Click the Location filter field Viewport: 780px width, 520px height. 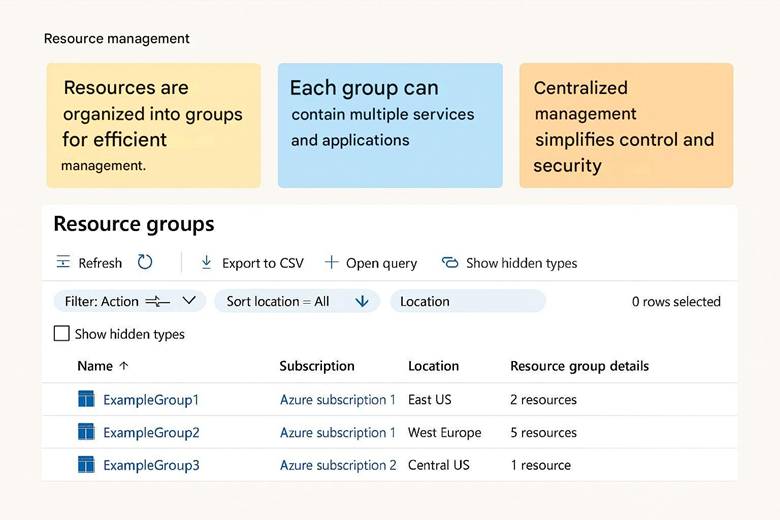click(467, 301)
